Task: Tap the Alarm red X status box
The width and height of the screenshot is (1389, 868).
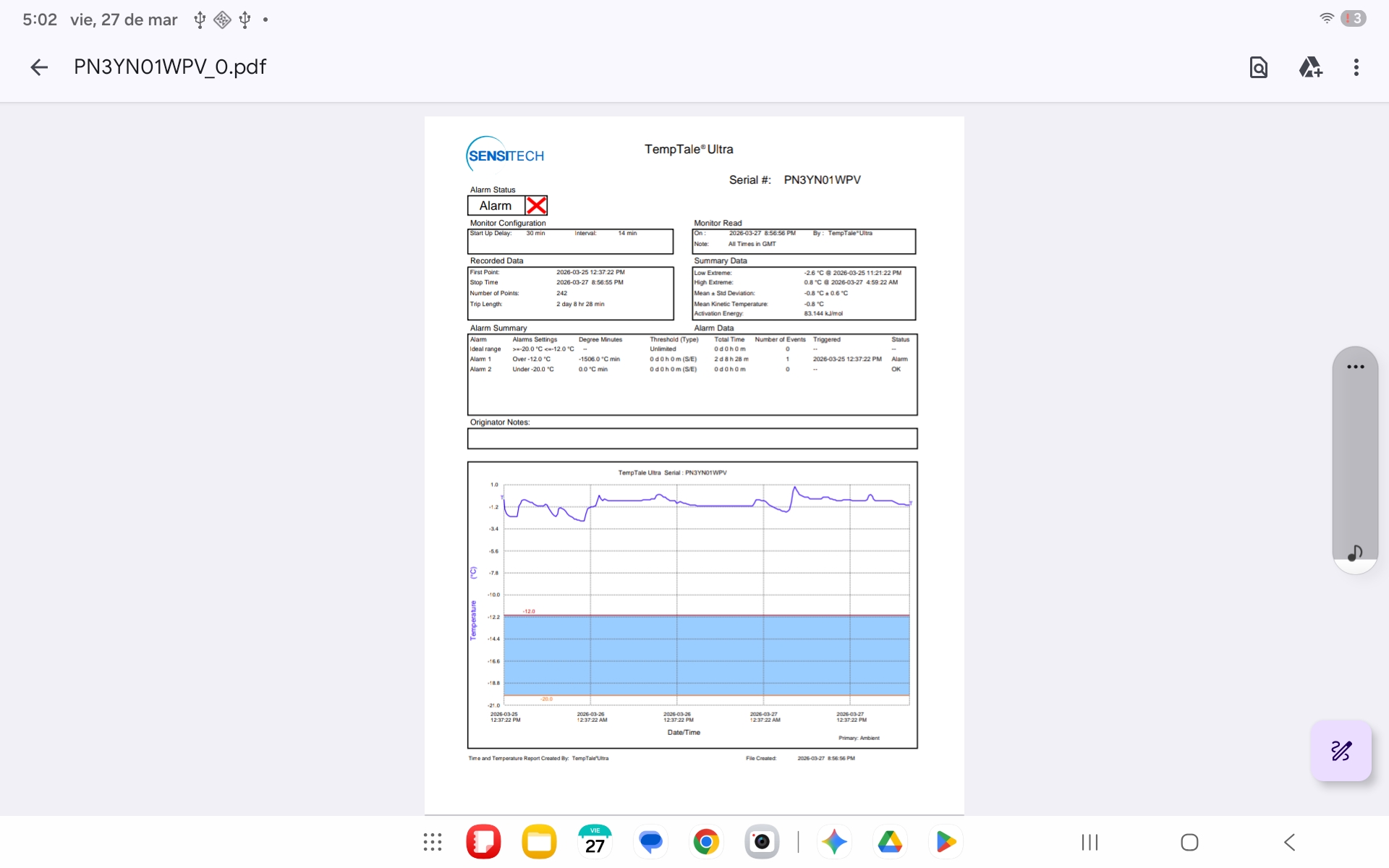Action: pos(536,205)
